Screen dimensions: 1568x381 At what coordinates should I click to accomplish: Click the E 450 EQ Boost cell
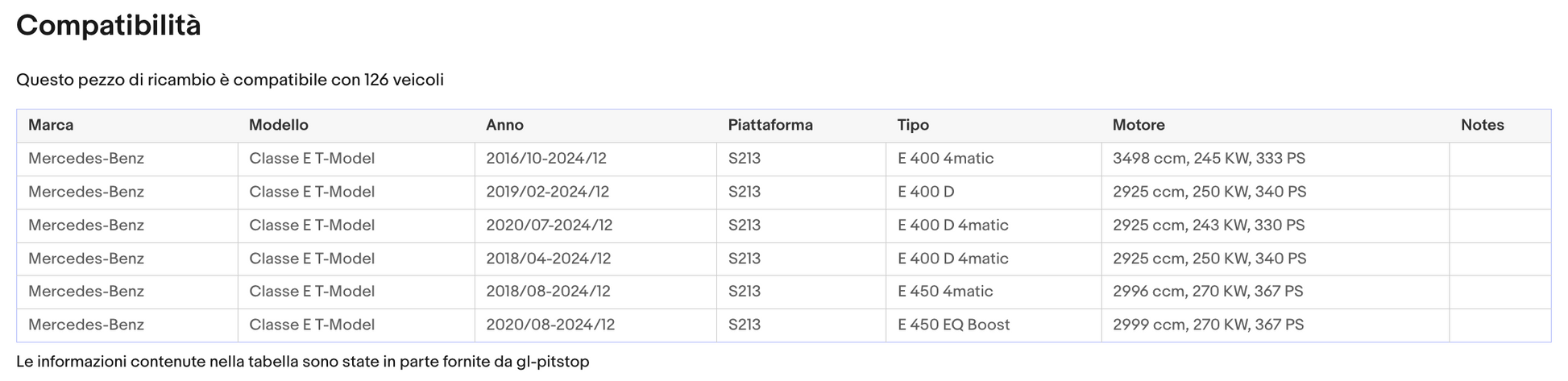pyautogui.click(x=993, y=325)
